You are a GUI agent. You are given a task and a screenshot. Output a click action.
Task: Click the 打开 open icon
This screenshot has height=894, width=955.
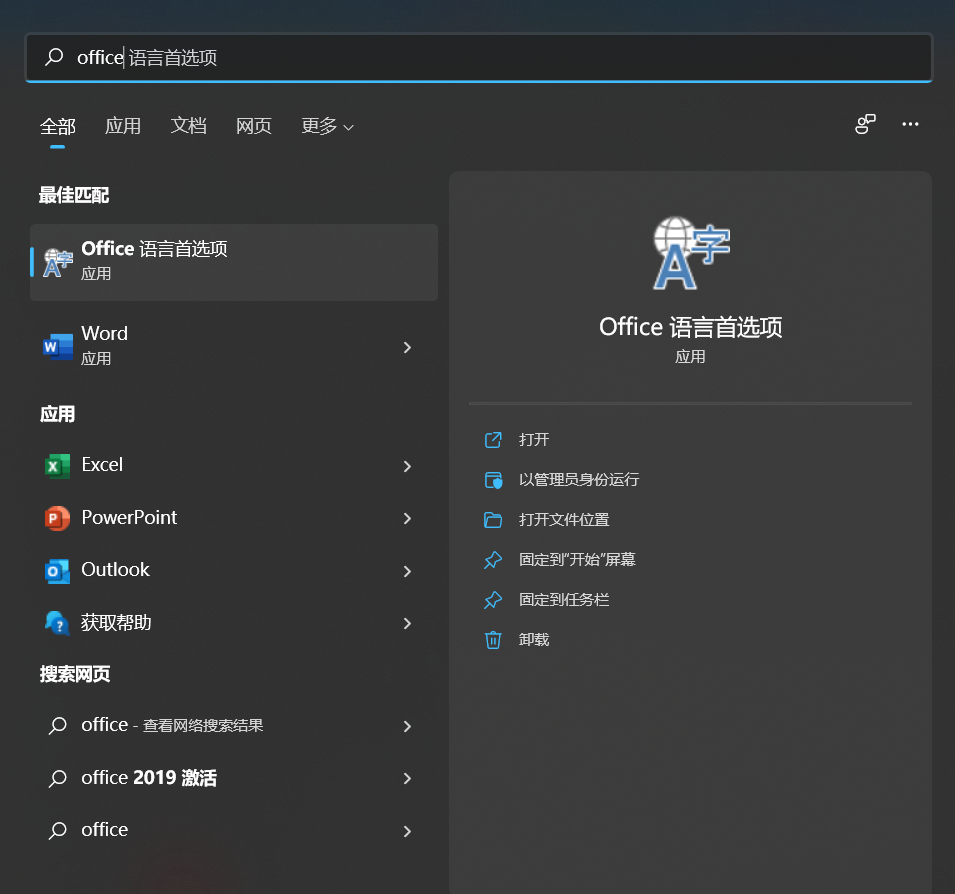(x=493, y=440)
